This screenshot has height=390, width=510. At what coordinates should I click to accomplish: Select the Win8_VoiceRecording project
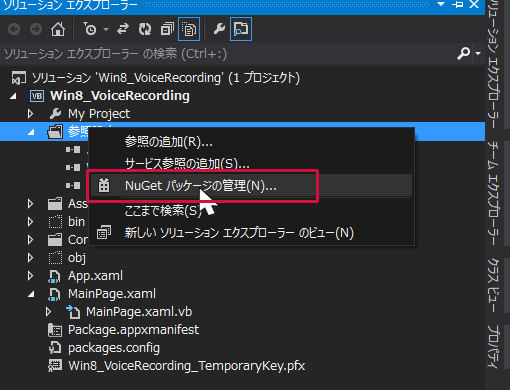(x=120, y=96)
